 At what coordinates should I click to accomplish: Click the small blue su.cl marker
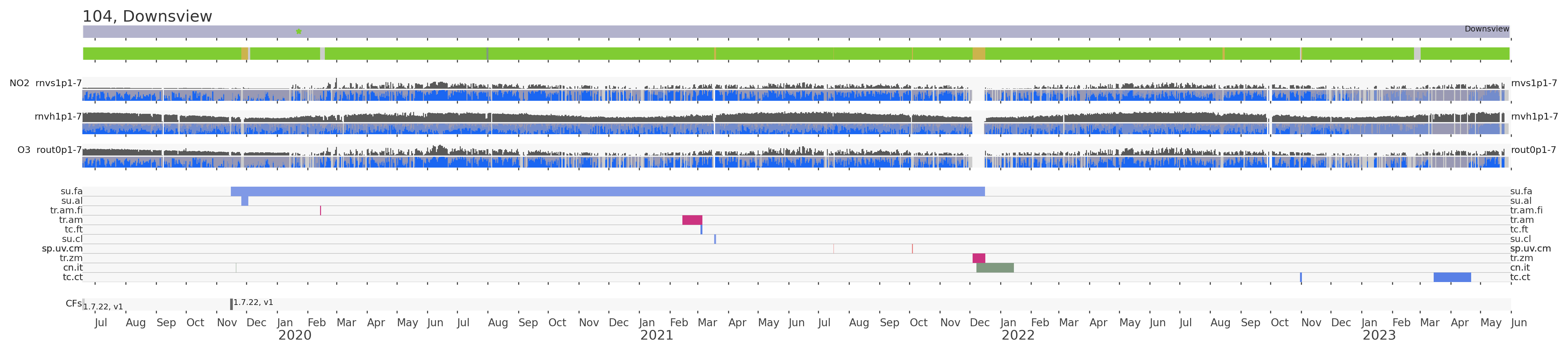714,239
